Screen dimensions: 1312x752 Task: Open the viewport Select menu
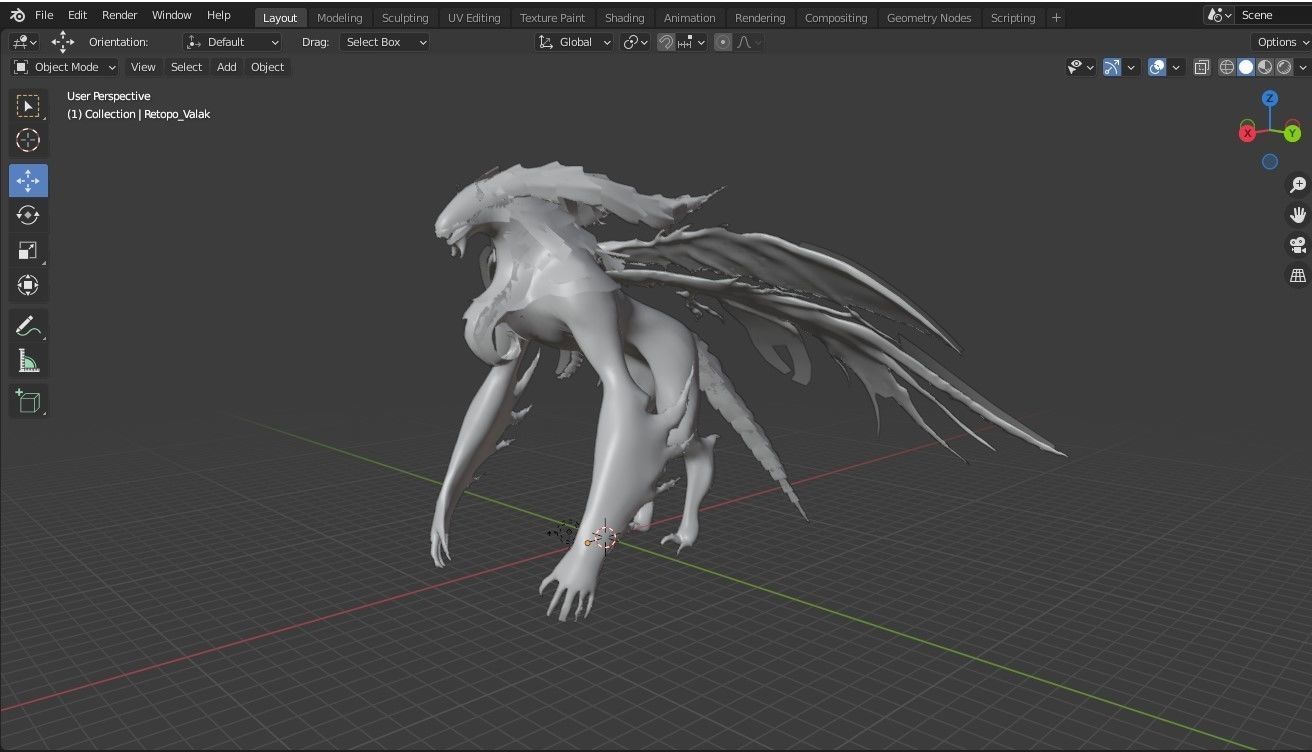[186, 67]
